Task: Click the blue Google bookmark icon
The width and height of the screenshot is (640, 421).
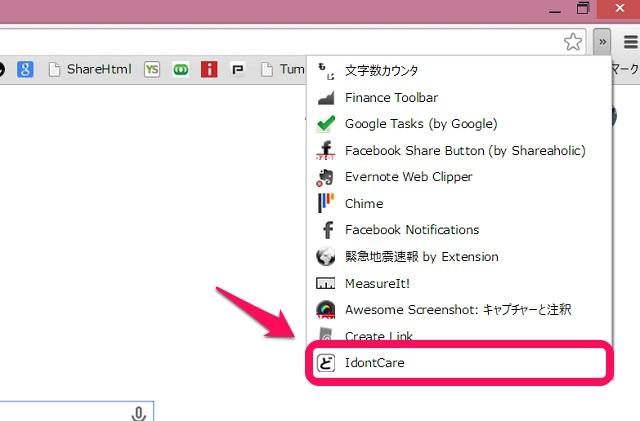Action: point(26,70)
